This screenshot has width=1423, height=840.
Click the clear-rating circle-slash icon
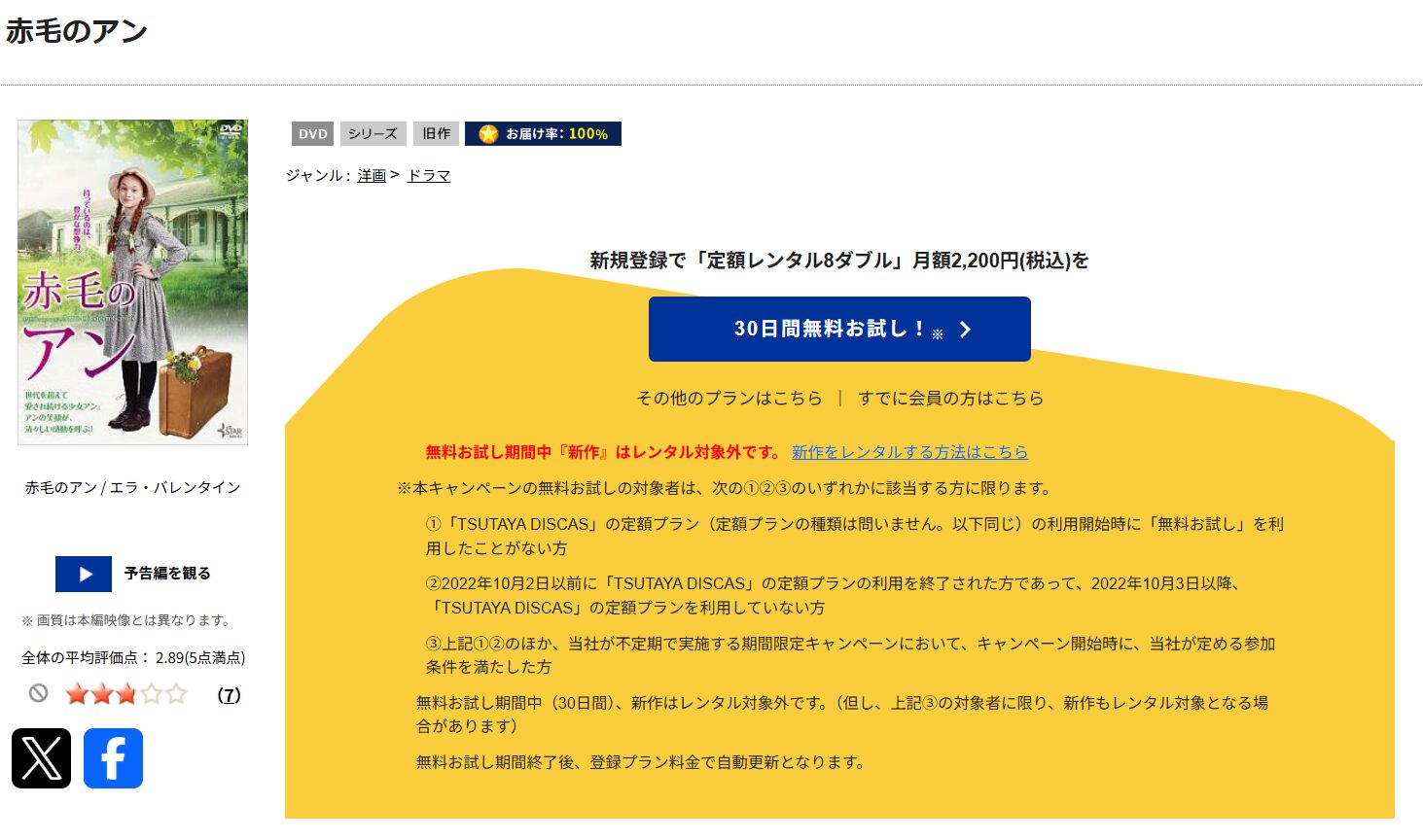[38, 693]
